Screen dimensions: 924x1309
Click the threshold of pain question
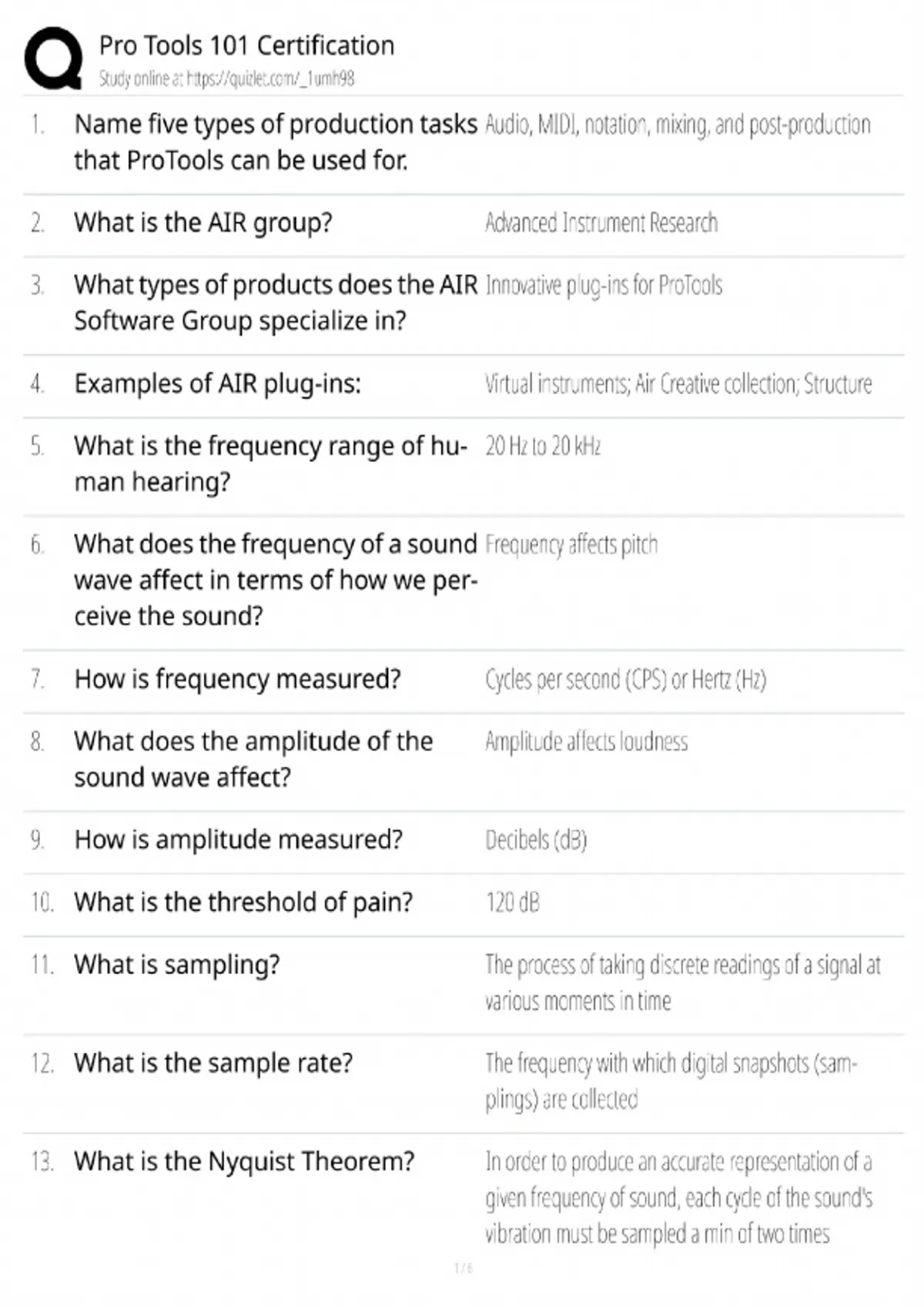tap(243, 902)
